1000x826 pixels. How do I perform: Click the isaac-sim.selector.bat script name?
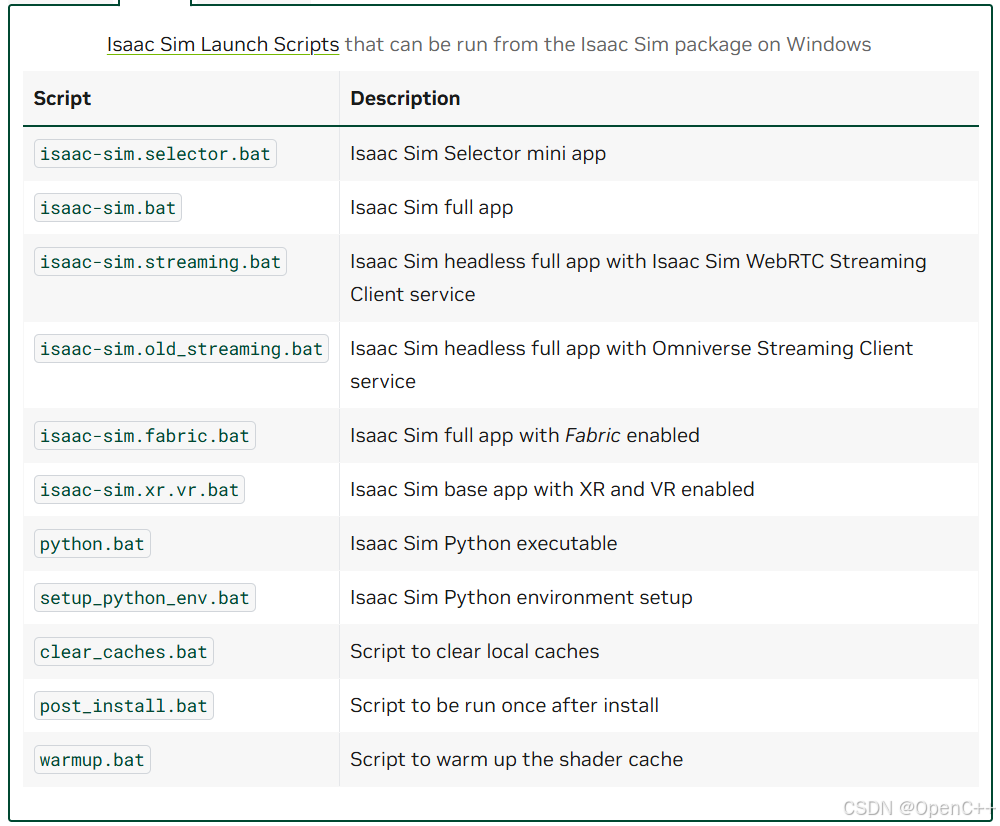[155, 154]
